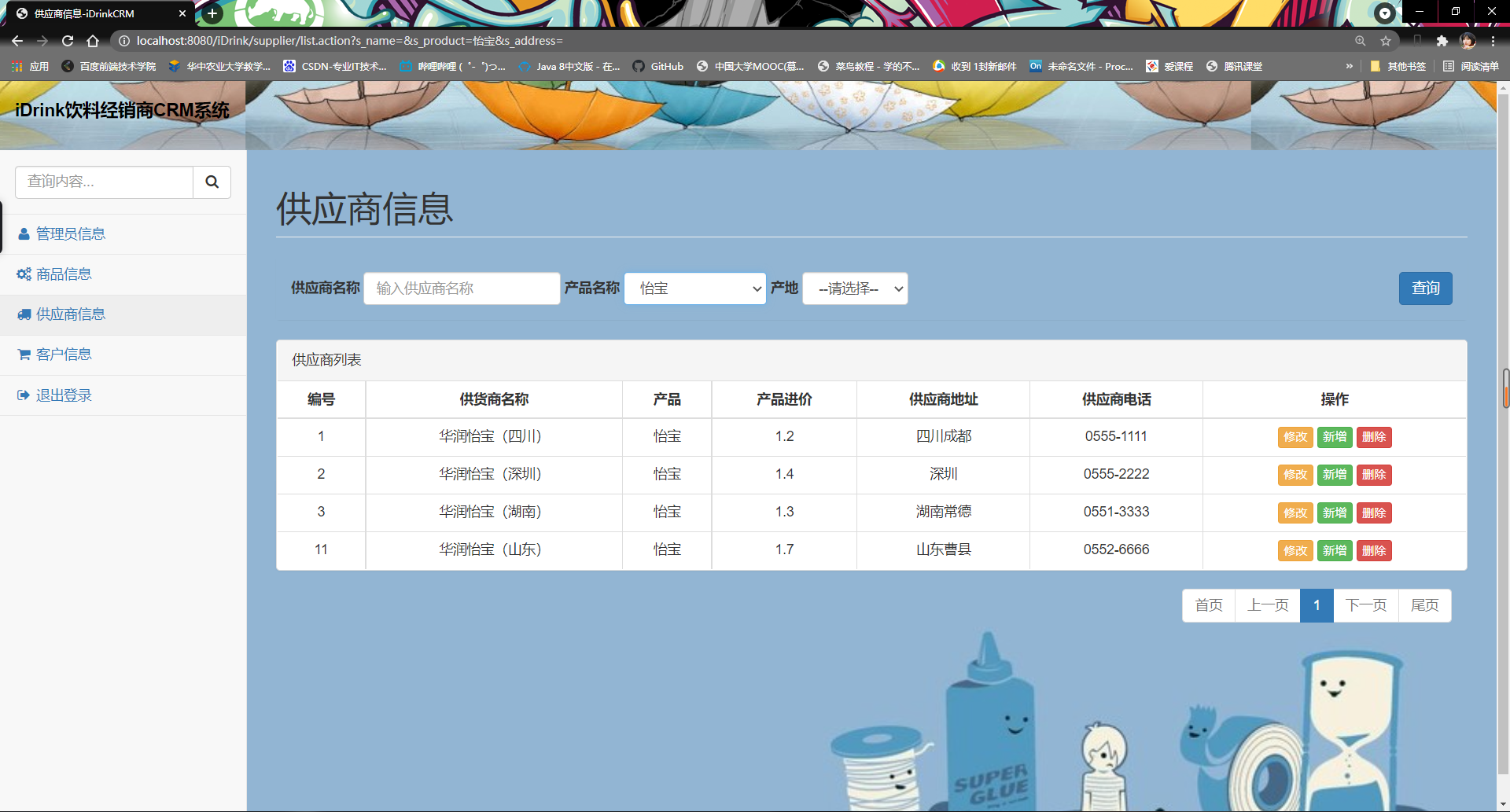Open the 其他书签 bookmarks folder
The height and width of the screenshot is (812, 1510).
pyautogui.click(x=1398, y=66)
